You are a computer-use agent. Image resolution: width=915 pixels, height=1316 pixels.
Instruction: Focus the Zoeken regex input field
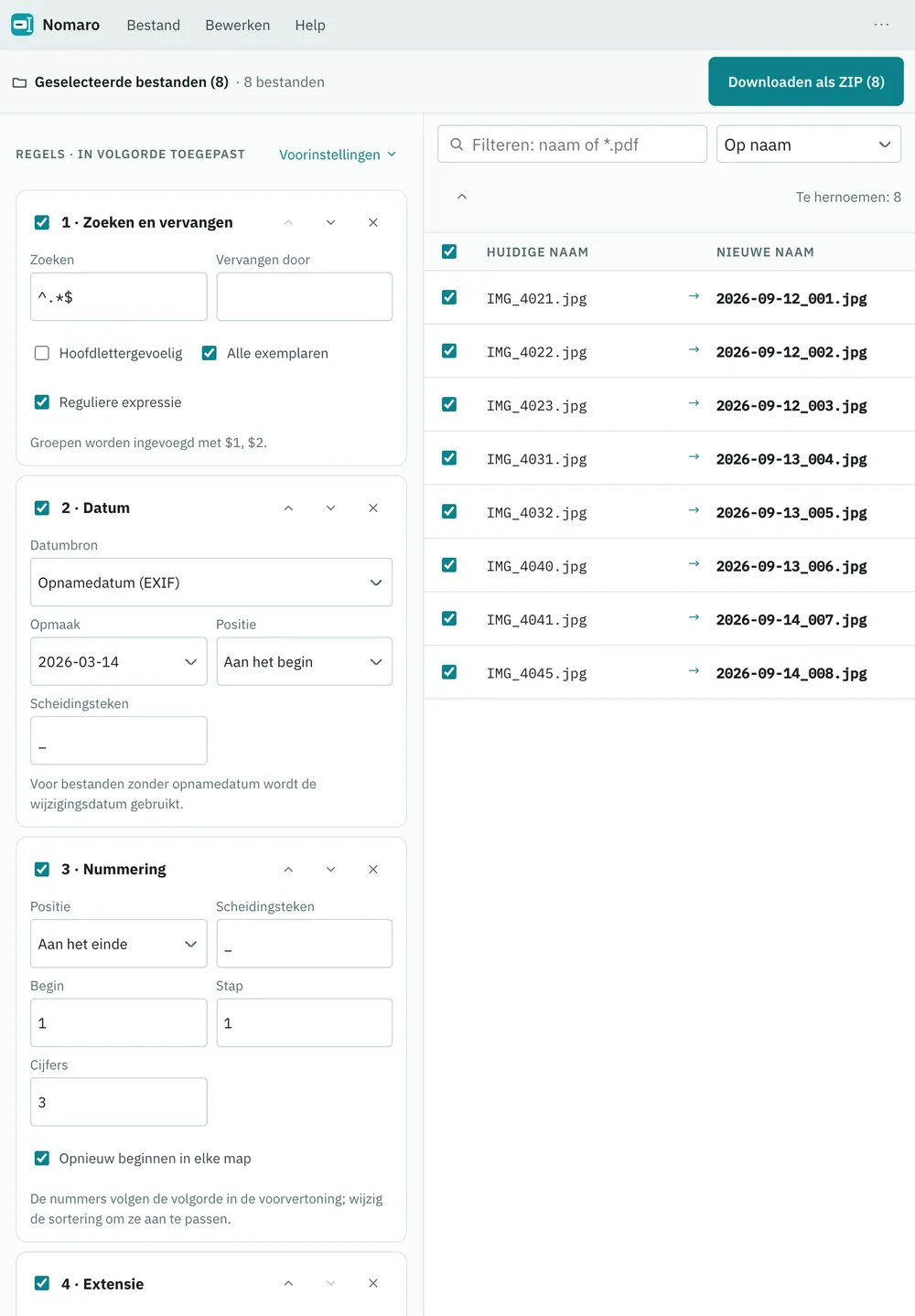(x=119, y=296)
